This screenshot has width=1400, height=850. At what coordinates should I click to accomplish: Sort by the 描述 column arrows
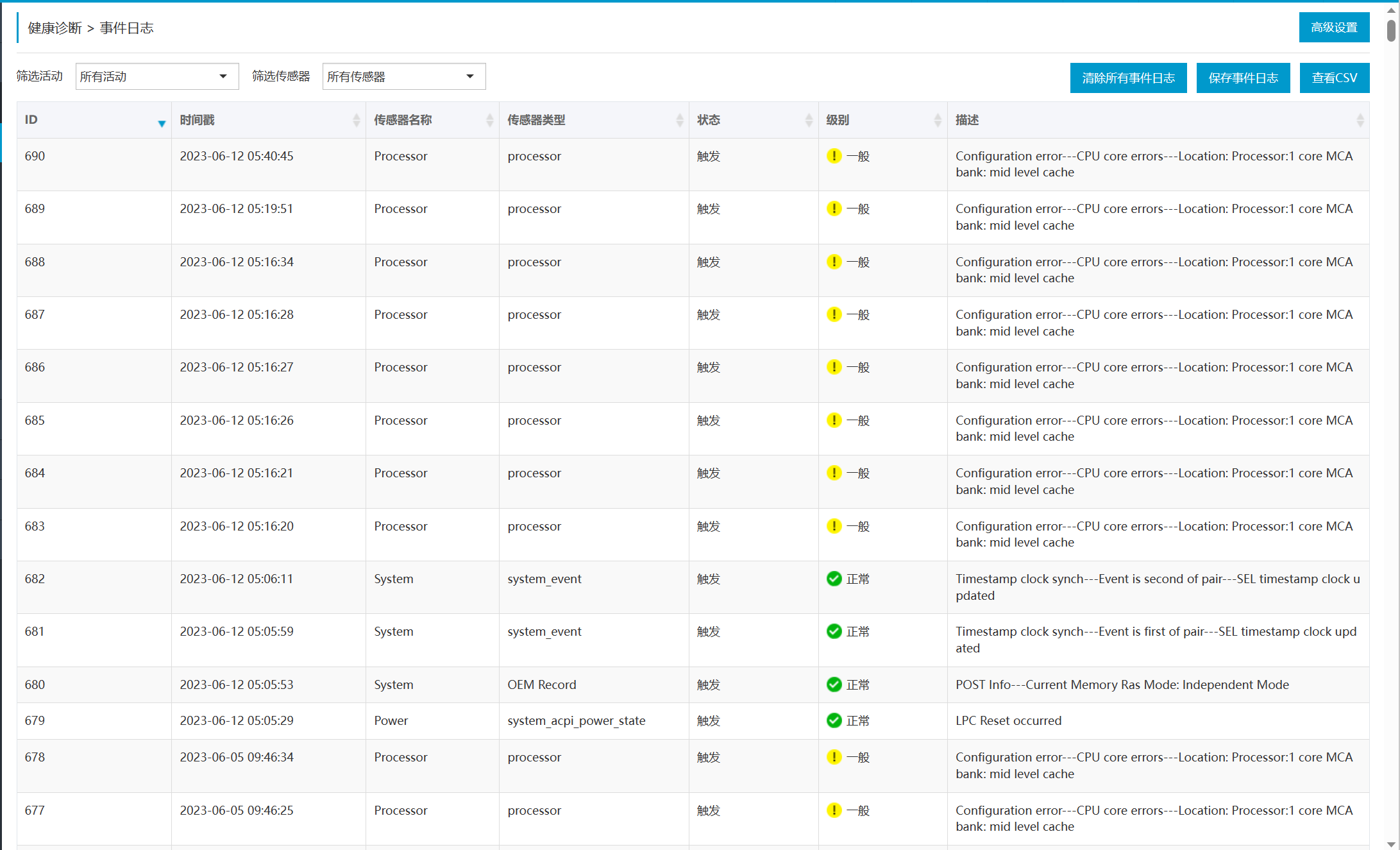[x=1360, y=120]
